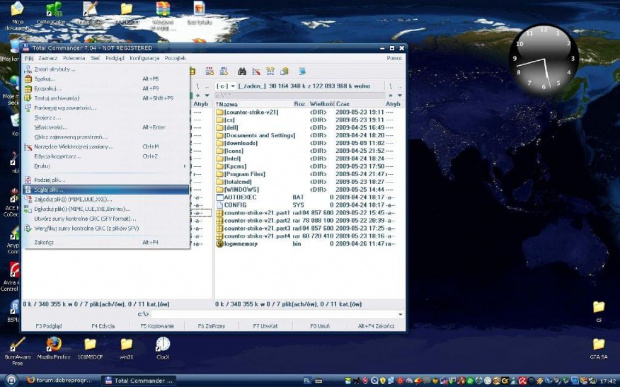Click the synchronize directories toolbar icon

point(270,72)
